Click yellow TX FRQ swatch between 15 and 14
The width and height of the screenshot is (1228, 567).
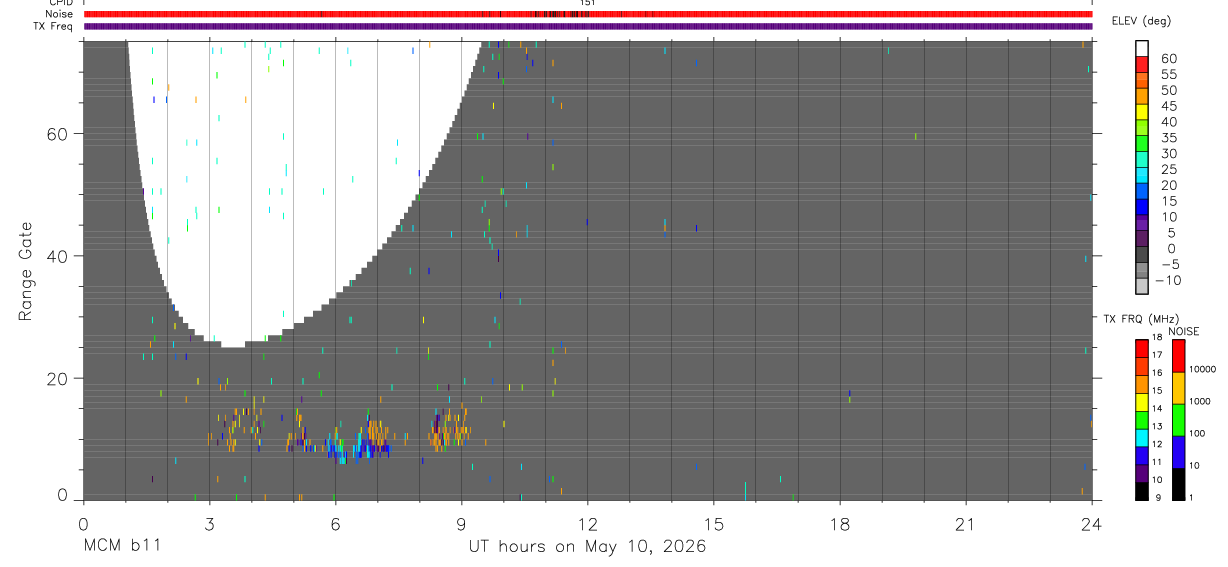click(1141, 402)
